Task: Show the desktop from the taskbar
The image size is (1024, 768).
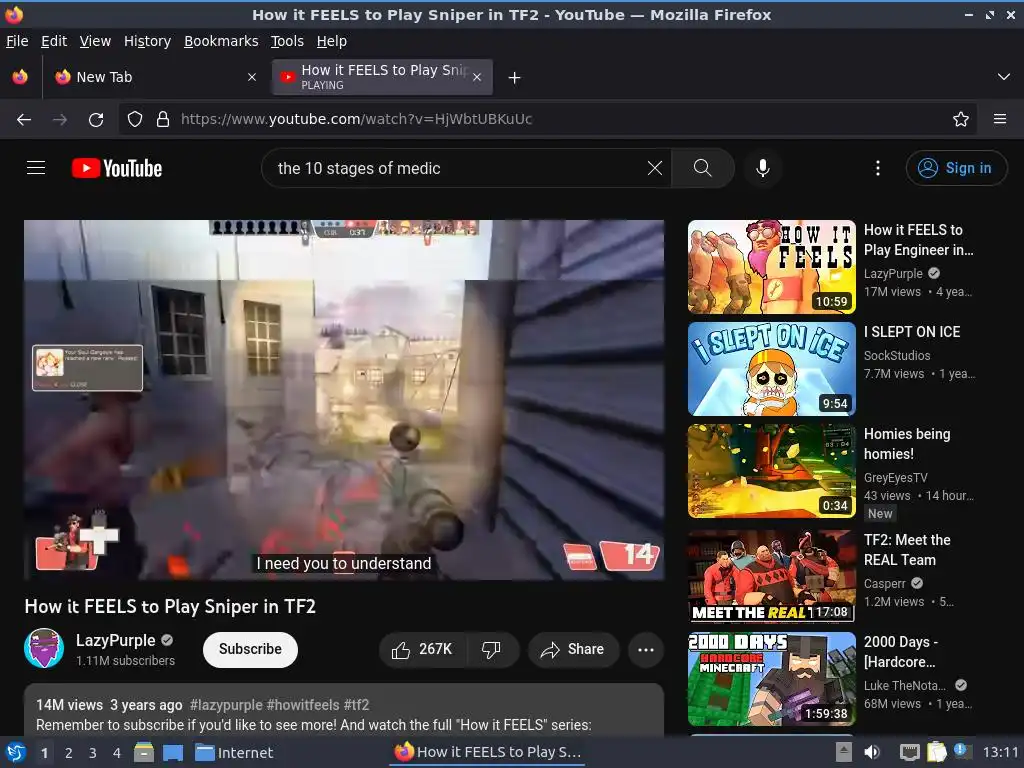Action: click(172, 752)
